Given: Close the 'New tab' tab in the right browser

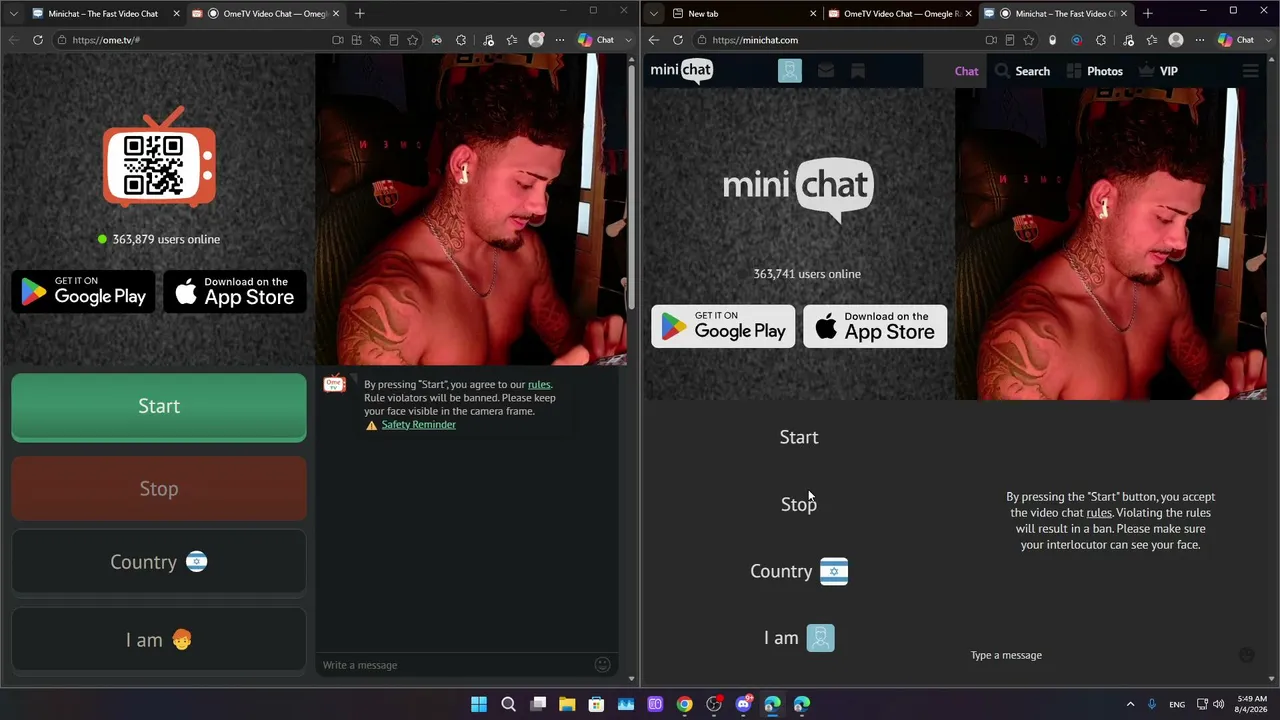Looking at the screenshot, I should click(x=812, y=14).
